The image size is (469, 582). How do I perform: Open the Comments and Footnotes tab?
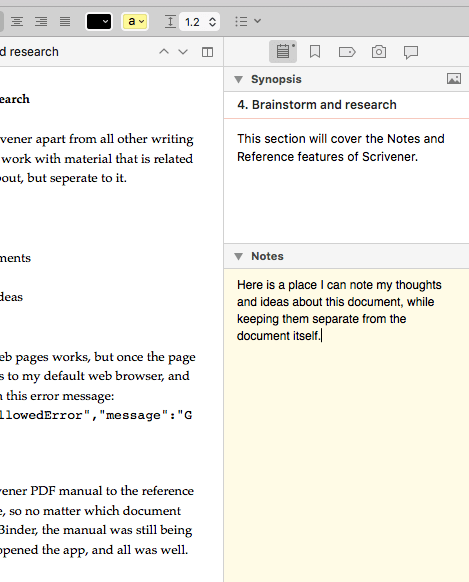(x=411, y=52)
